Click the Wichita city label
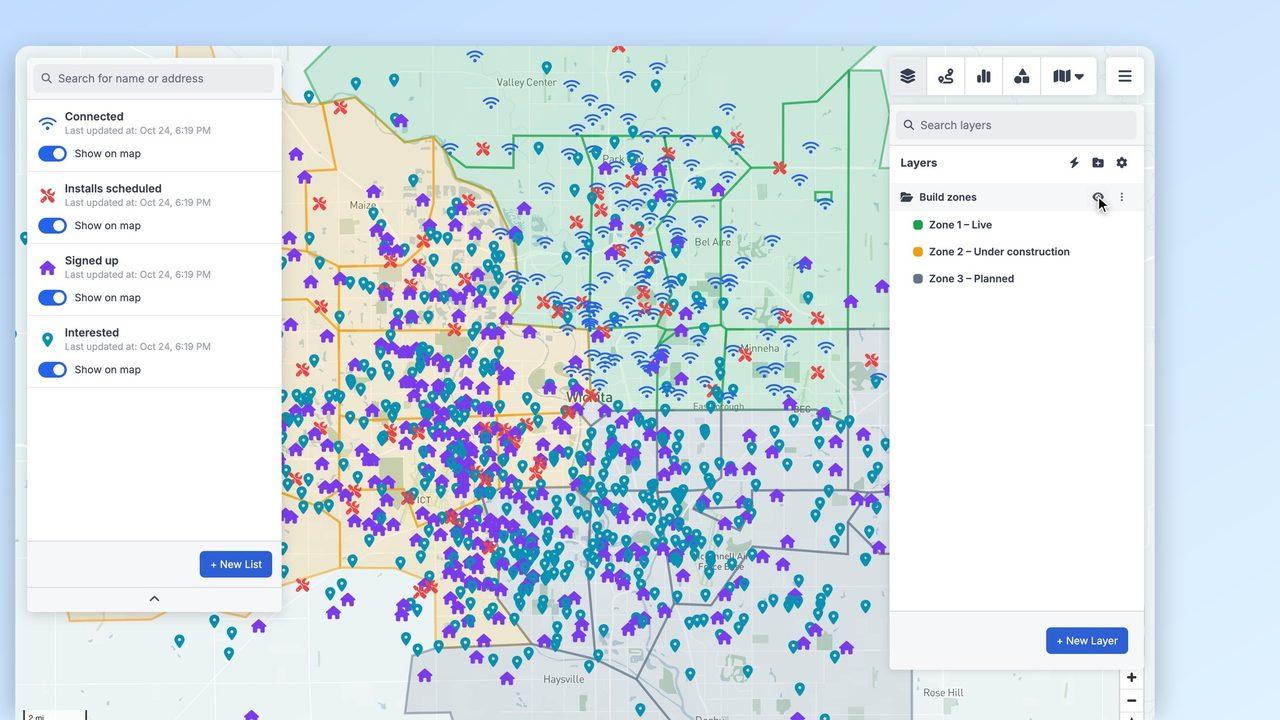 pos(589,397)
